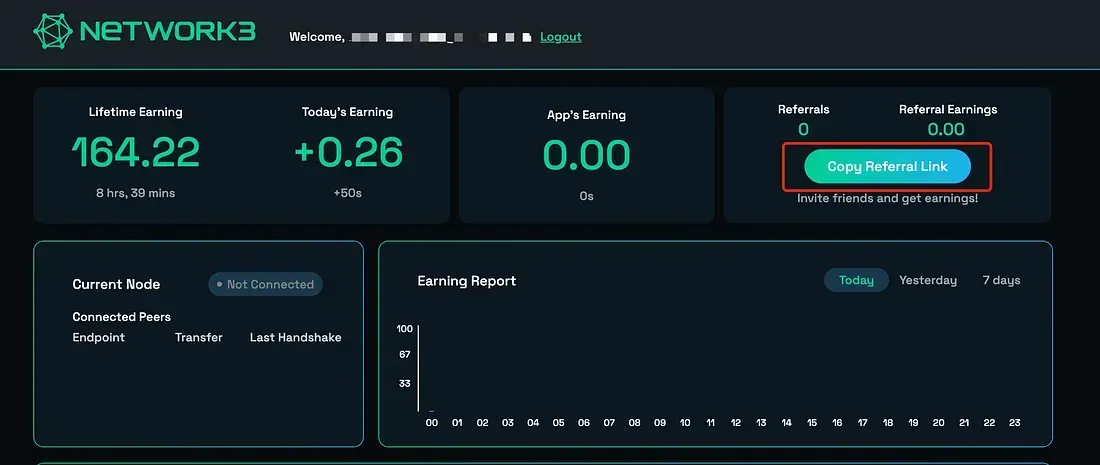The height and width of the screenshot is (465, 1100).
Task: Click the Referrals count number
Action: [x=803, y=129]
